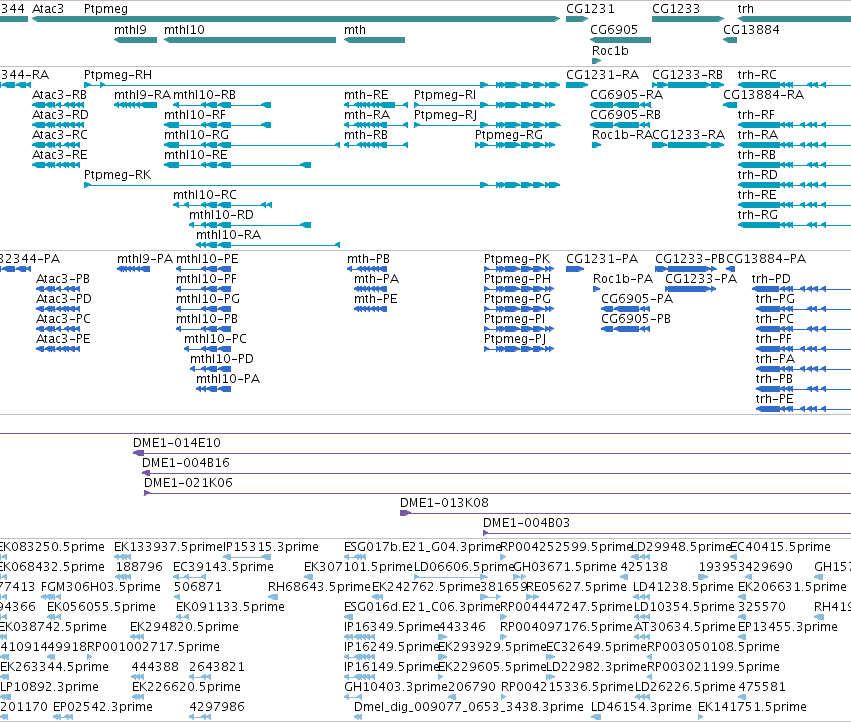Click the DME1-021K06 clone

pos(497,493)
